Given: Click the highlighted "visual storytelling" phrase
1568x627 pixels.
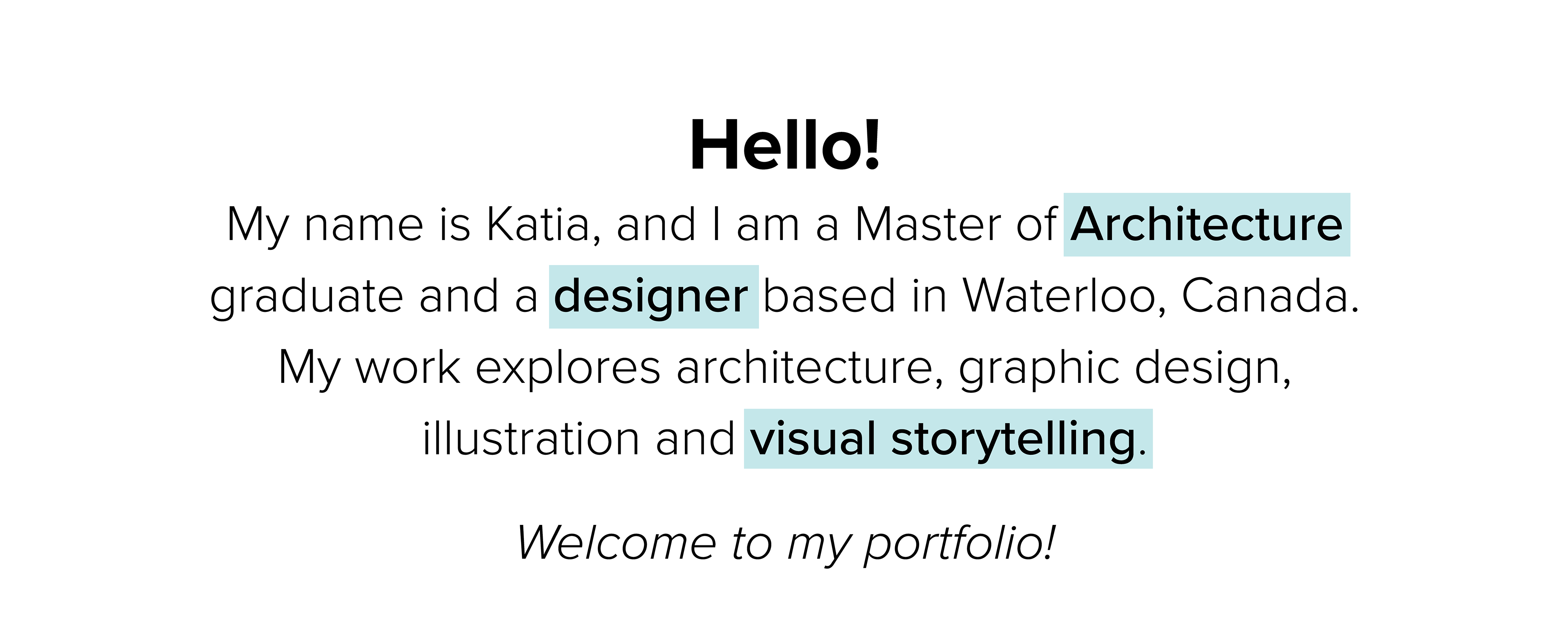Looking at the screenshot, I should click(942, 439).
